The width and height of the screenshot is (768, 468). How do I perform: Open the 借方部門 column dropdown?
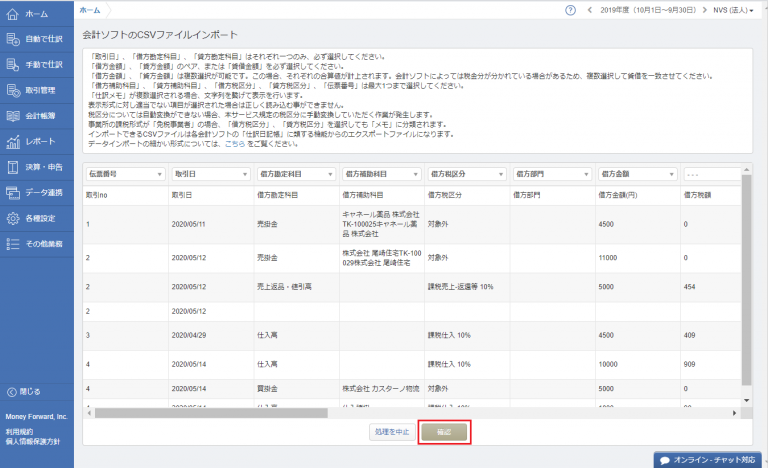pyautogui.click(x=552, y=174)
